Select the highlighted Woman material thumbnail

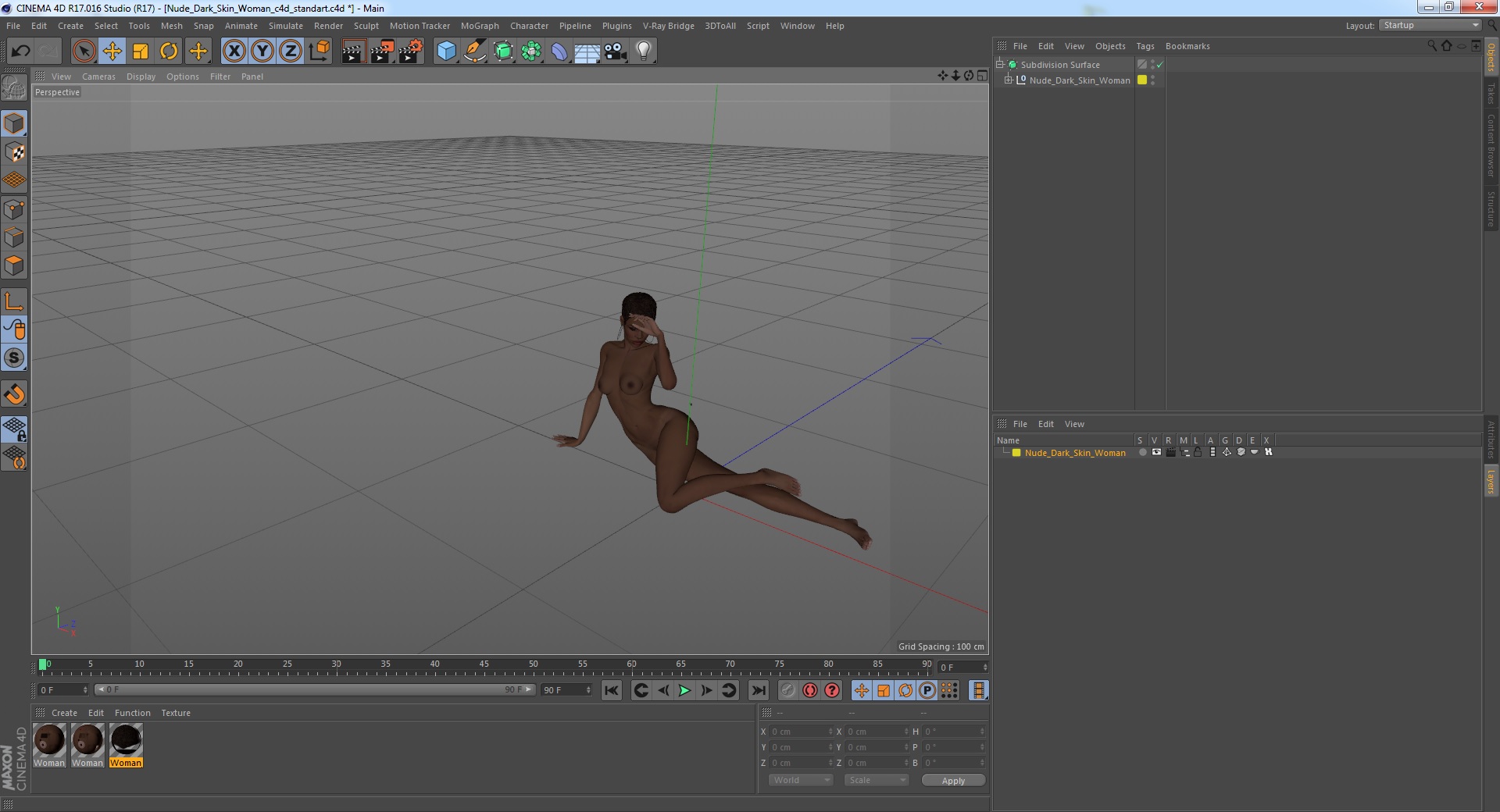point(126,746)
